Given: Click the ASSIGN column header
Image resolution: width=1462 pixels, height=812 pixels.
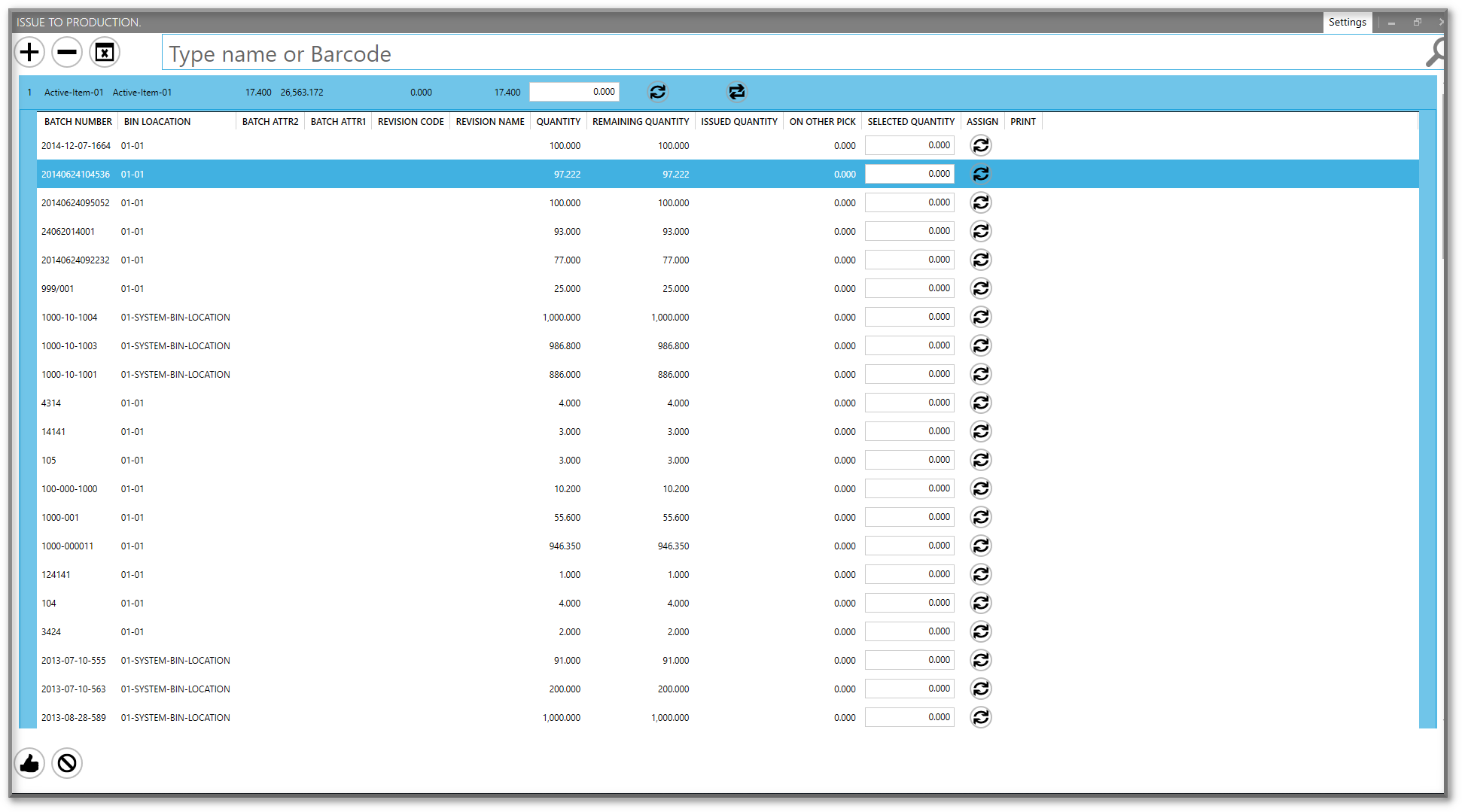Looking at the screenshot, I should coord(982,121).
